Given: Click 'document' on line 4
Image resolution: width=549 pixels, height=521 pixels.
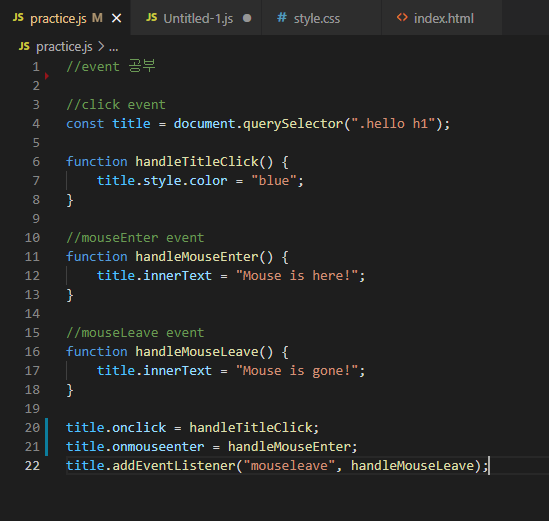Looking at the screenshot, I should point(204,124).
